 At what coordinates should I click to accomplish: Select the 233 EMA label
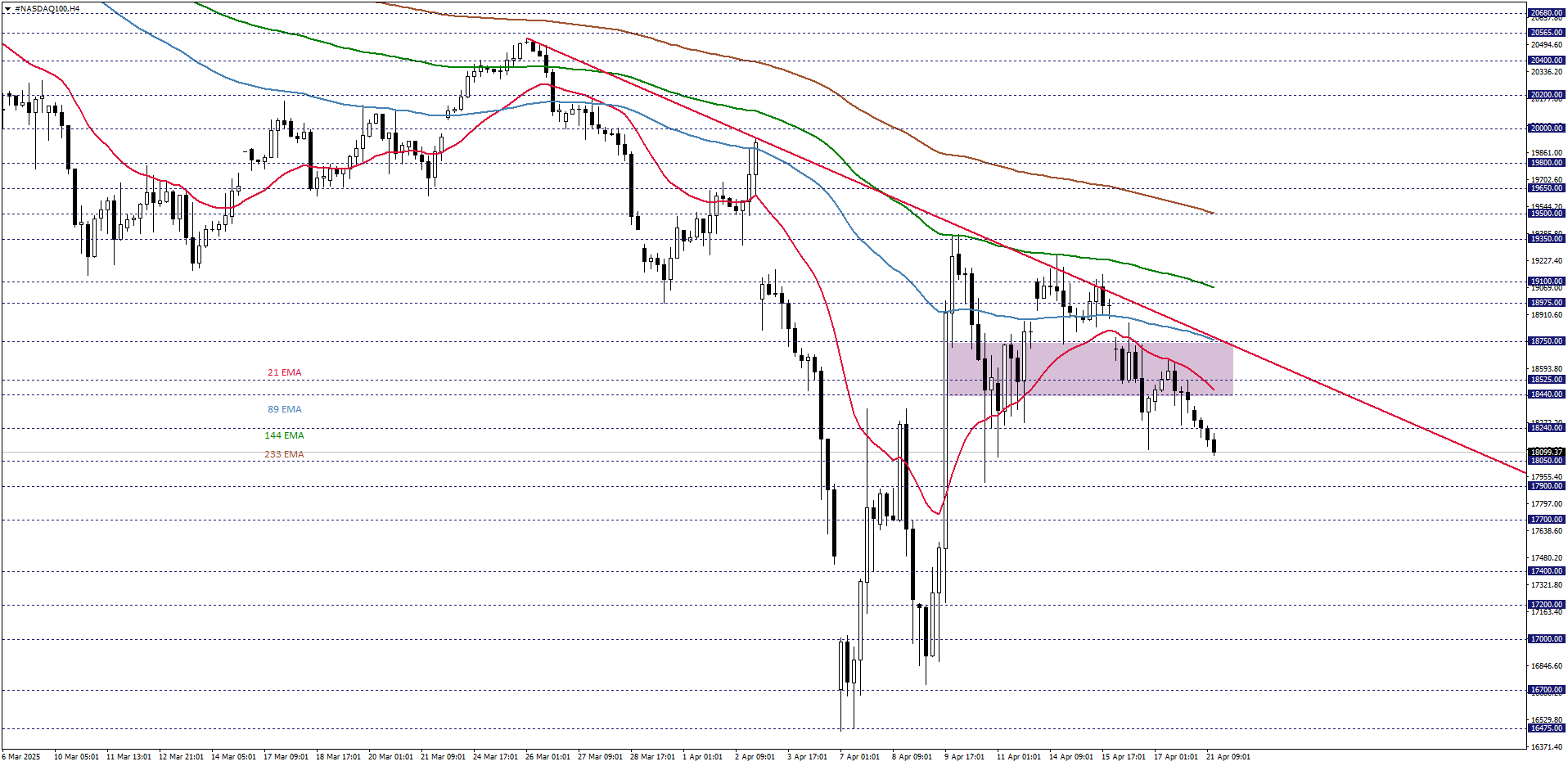coord(284,455)
